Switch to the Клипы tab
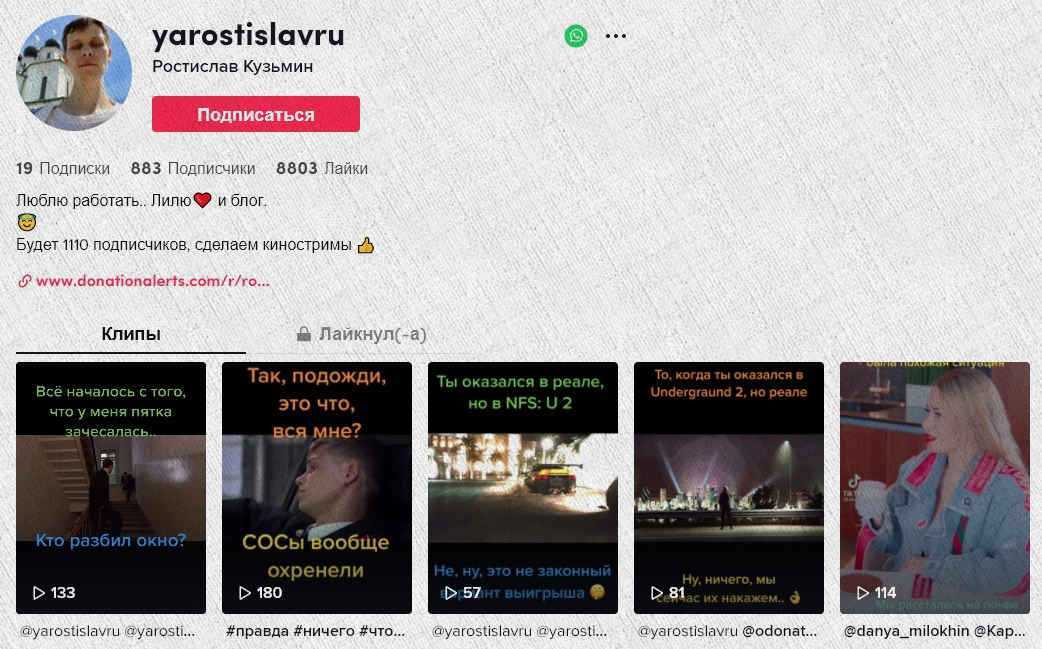This screenshot has width=1042, height=649. tap(131, 334)
